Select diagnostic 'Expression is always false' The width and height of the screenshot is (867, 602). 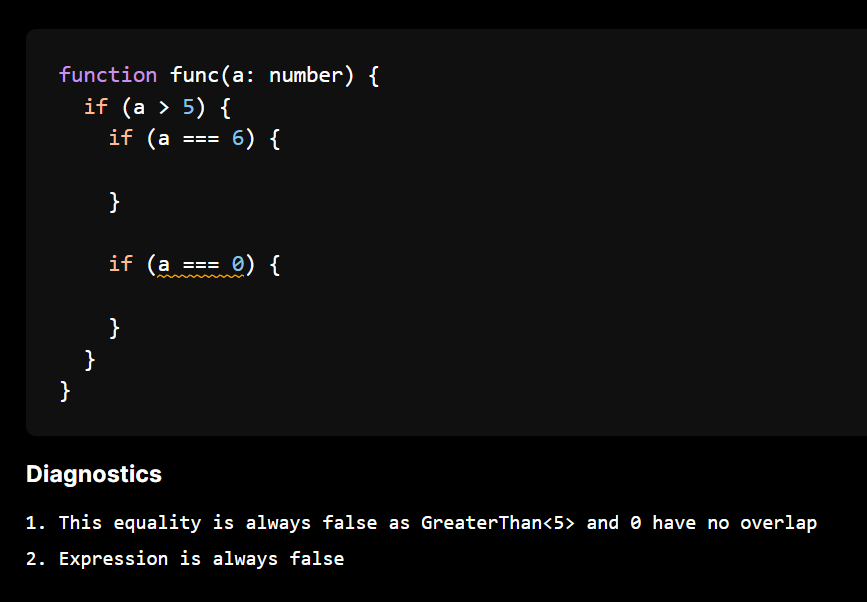pos(185,559)
